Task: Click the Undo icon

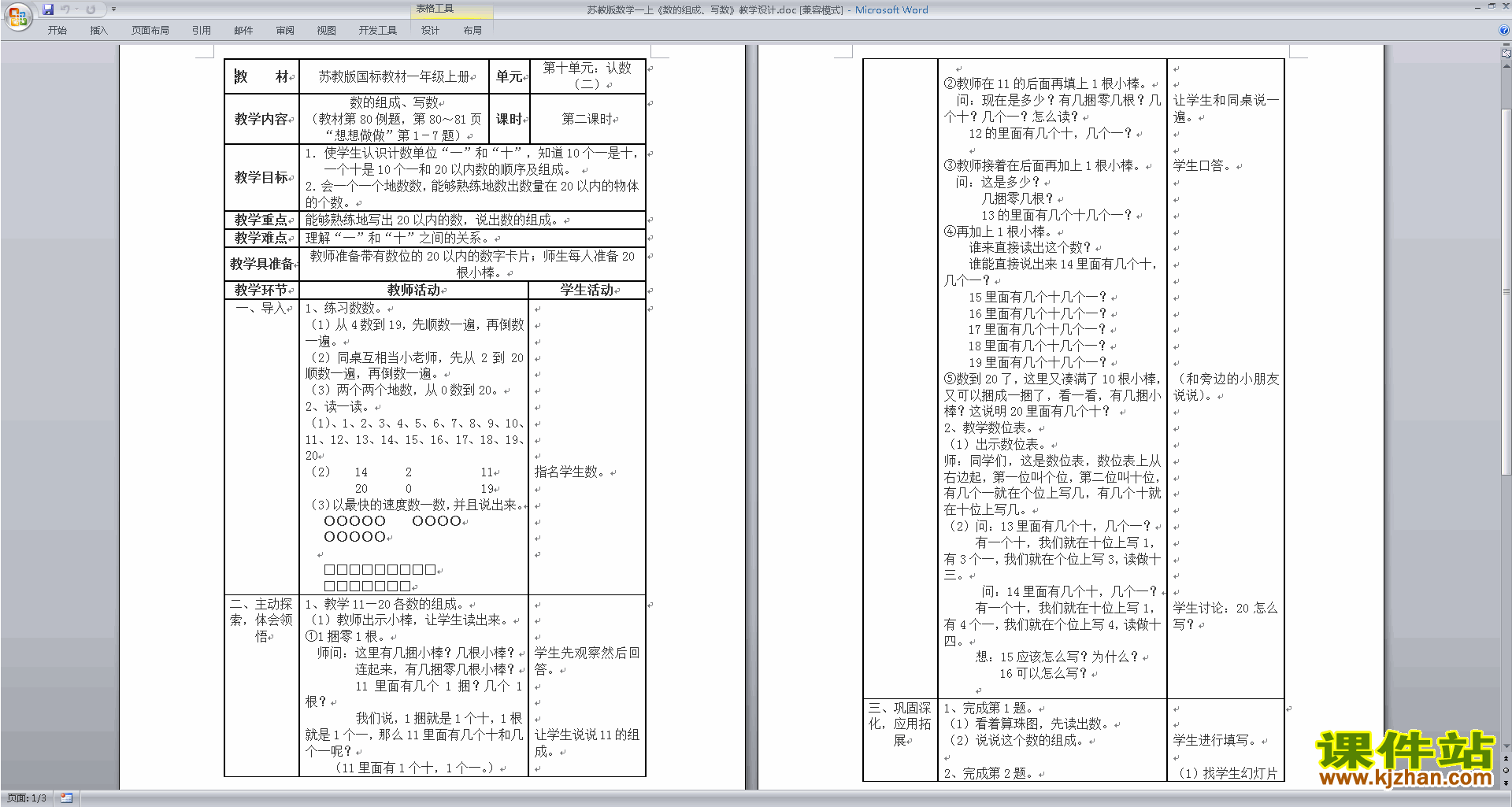Action: pyautogui.click(x=65, y=9)
